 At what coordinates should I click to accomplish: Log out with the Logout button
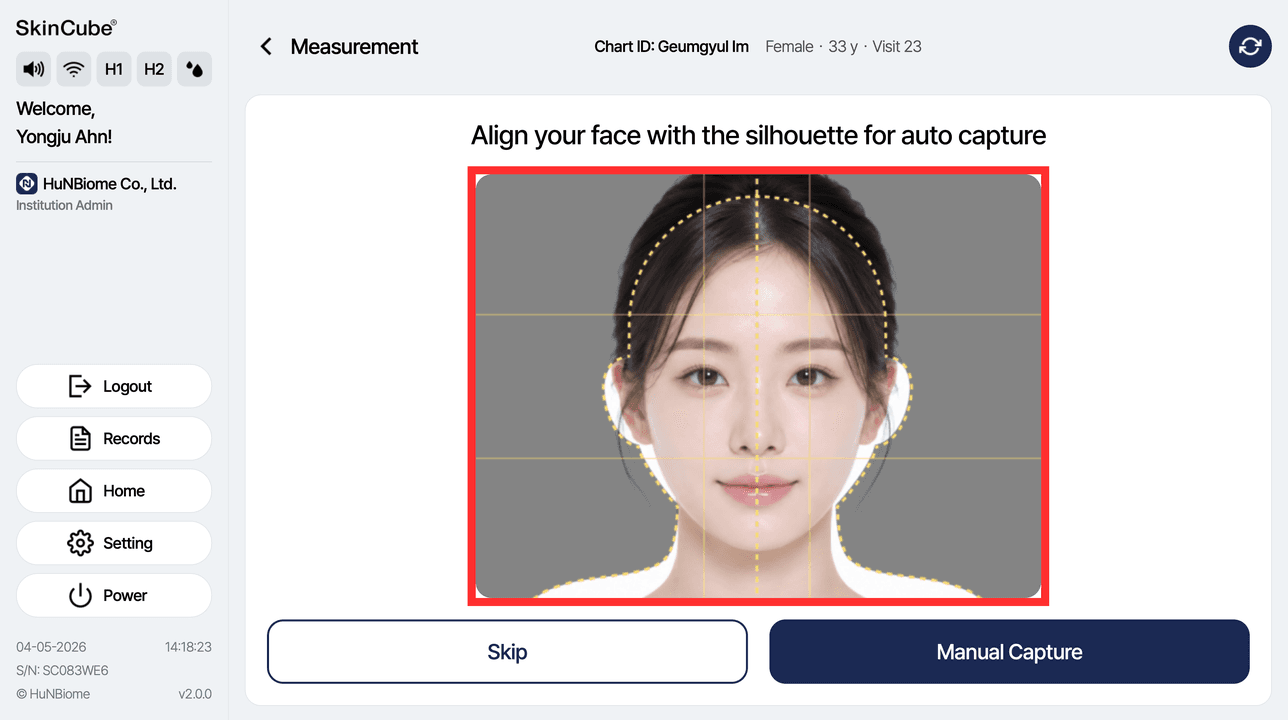pos(114,386)
